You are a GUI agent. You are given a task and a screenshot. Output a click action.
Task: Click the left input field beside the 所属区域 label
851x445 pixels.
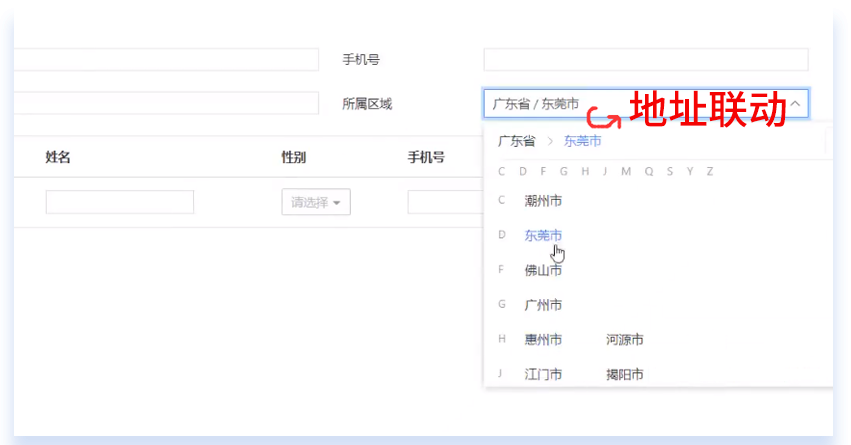[x=166, y=103]
